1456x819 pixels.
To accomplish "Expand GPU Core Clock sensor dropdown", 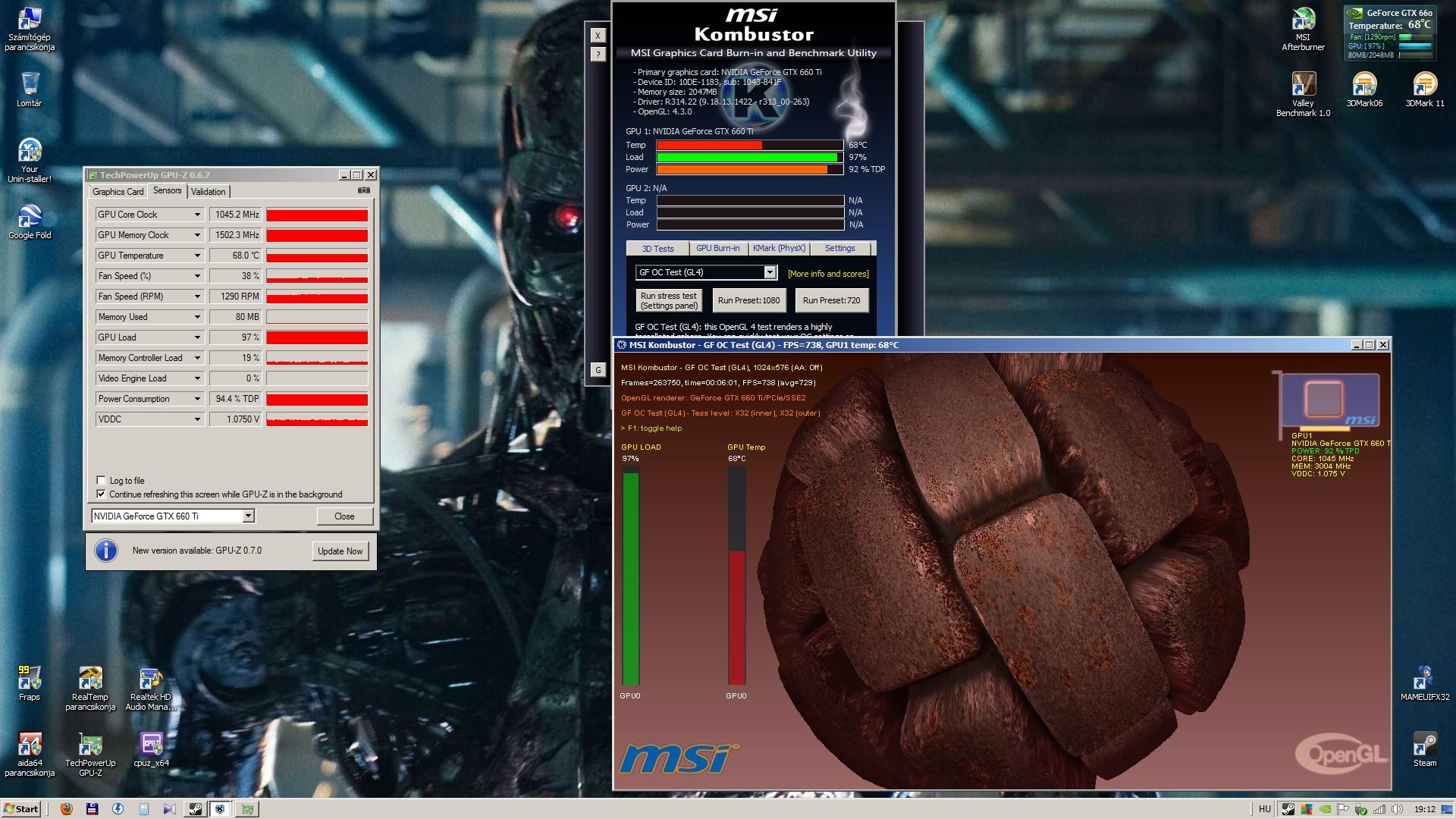I will click(197, 215).
